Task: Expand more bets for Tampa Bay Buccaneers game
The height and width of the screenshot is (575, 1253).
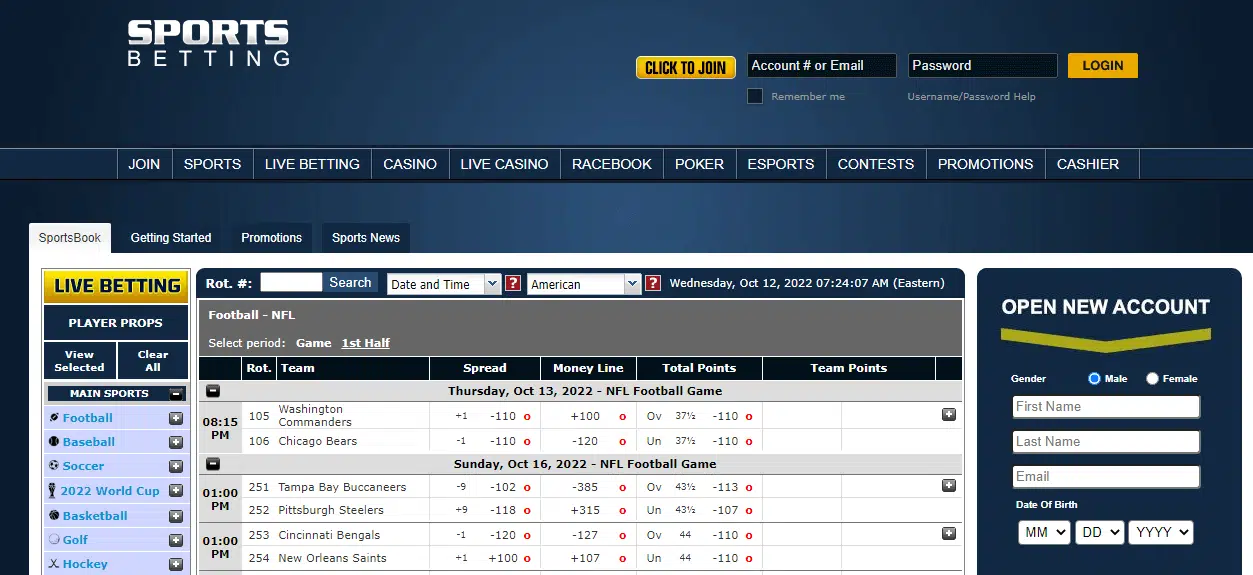Action: tap(949, 486)
